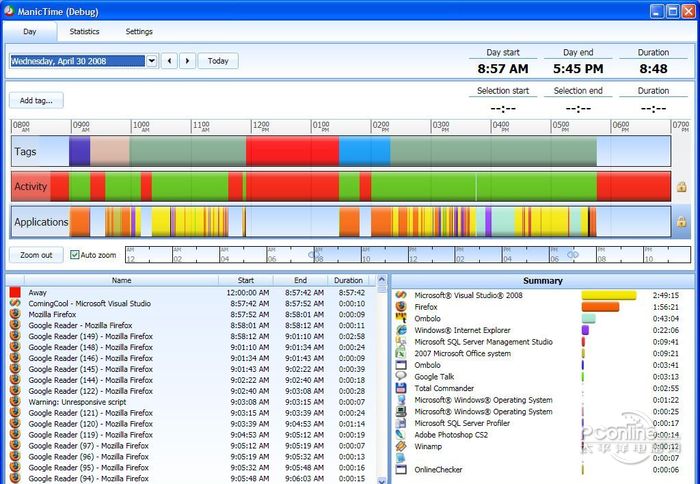Click the Today button

coord(218,61)
